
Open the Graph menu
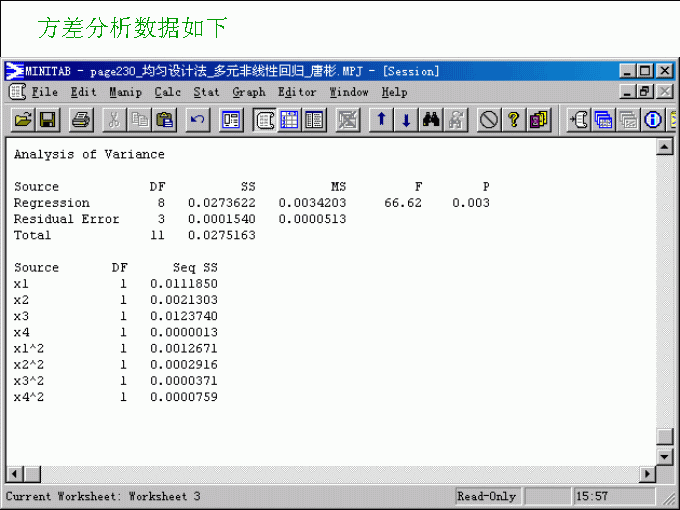[x=249, y=92]
